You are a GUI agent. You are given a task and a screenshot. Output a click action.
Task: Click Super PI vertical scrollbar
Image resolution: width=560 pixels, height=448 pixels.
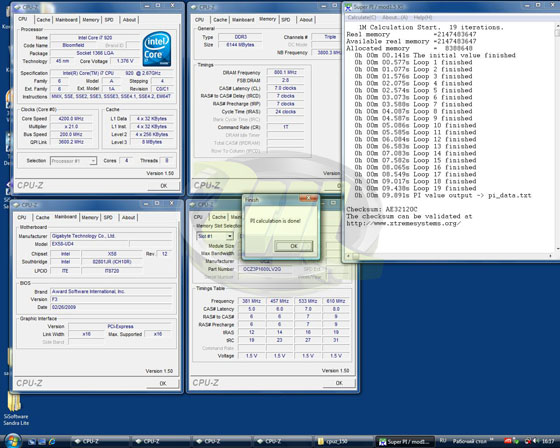coord(557,138)
